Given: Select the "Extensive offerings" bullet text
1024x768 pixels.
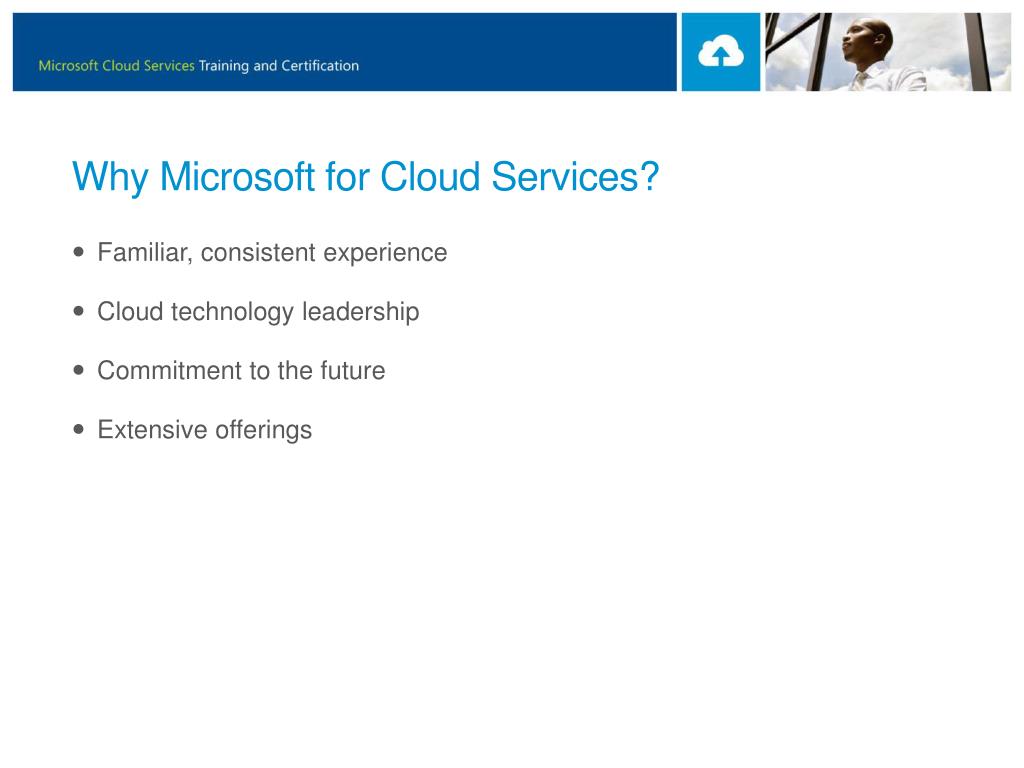Looking at the screenshot, I should tap(204, 430).
